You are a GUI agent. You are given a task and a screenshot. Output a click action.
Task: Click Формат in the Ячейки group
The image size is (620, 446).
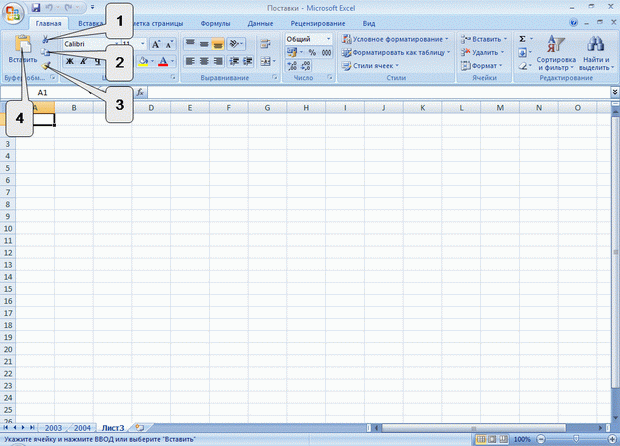coord(481,66)
